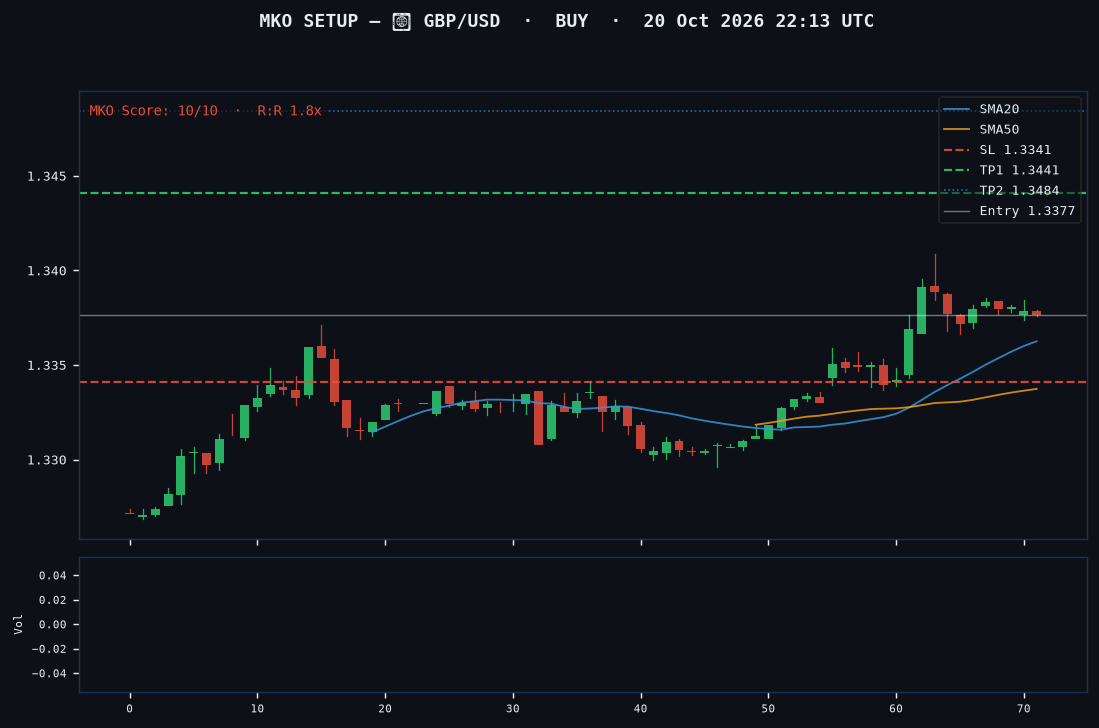The width and height of the screenshot is (1099, 728).
Task: Click the R:R 1.8x annotation
Action: (289, 111)
